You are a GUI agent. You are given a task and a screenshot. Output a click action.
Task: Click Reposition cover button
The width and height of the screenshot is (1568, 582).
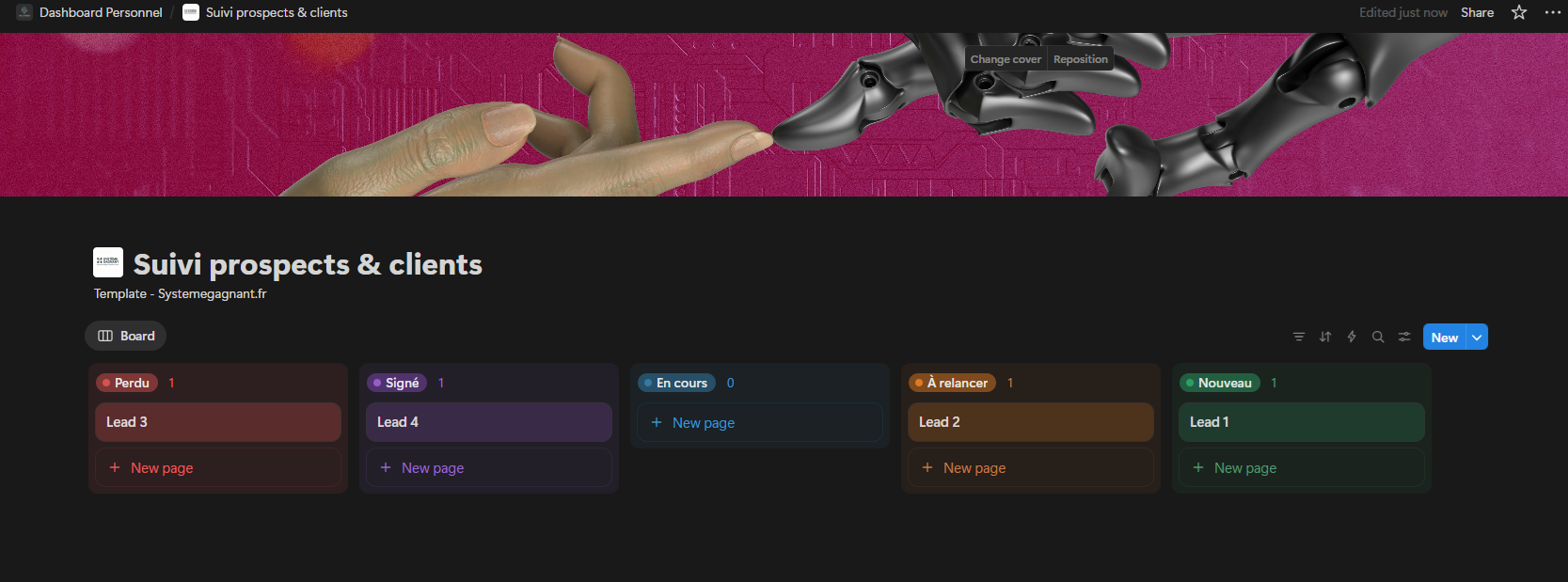1081,59
